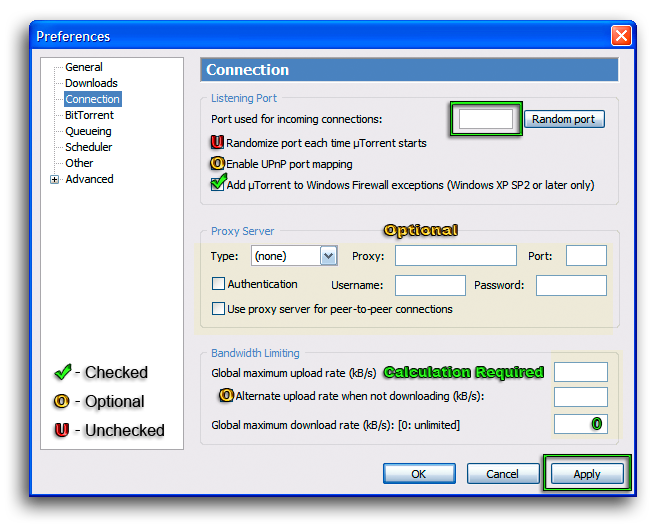Expand the Advanced tree node

[x=54, y=179]
